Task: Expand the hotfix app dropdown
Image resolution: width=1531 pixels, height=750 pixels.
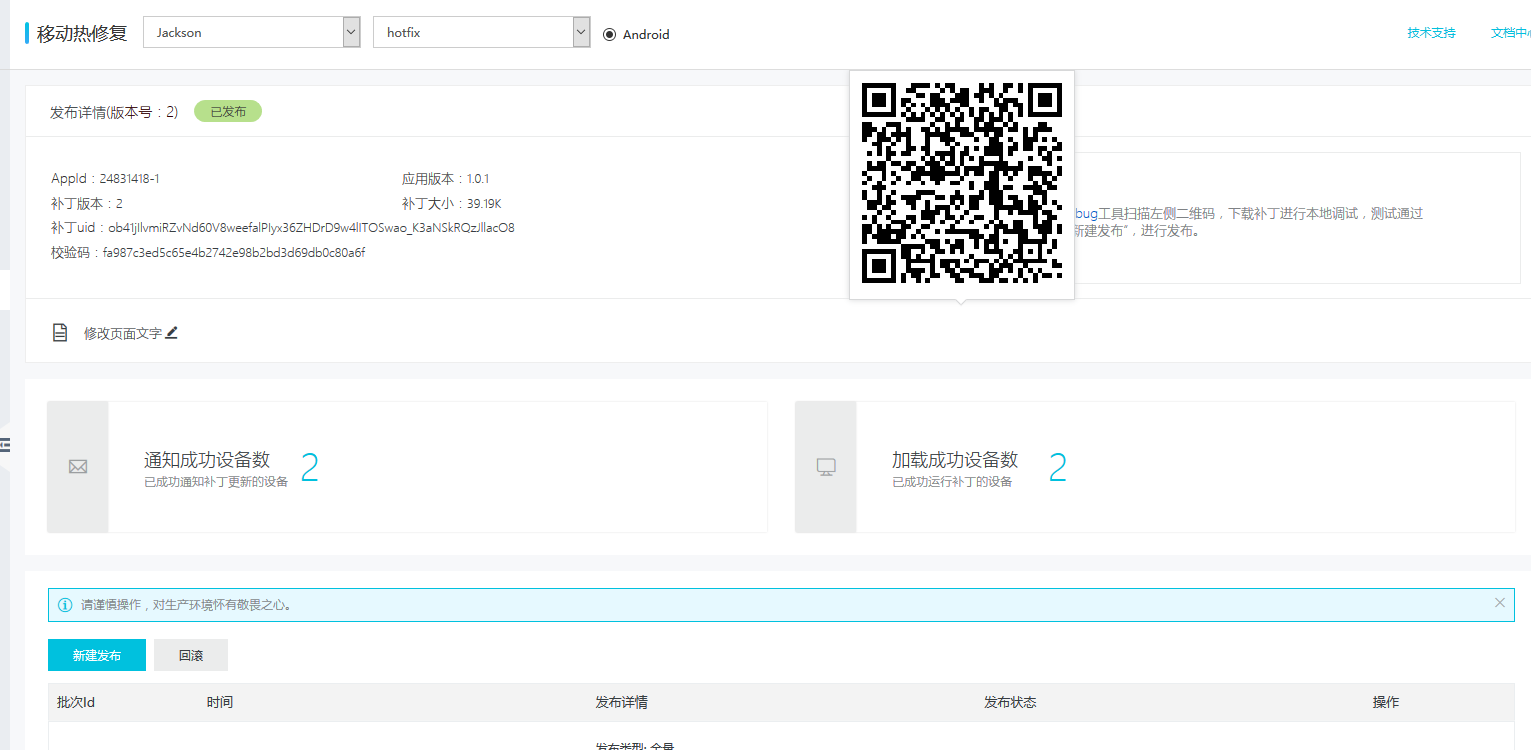Action: tap(481, 32)
